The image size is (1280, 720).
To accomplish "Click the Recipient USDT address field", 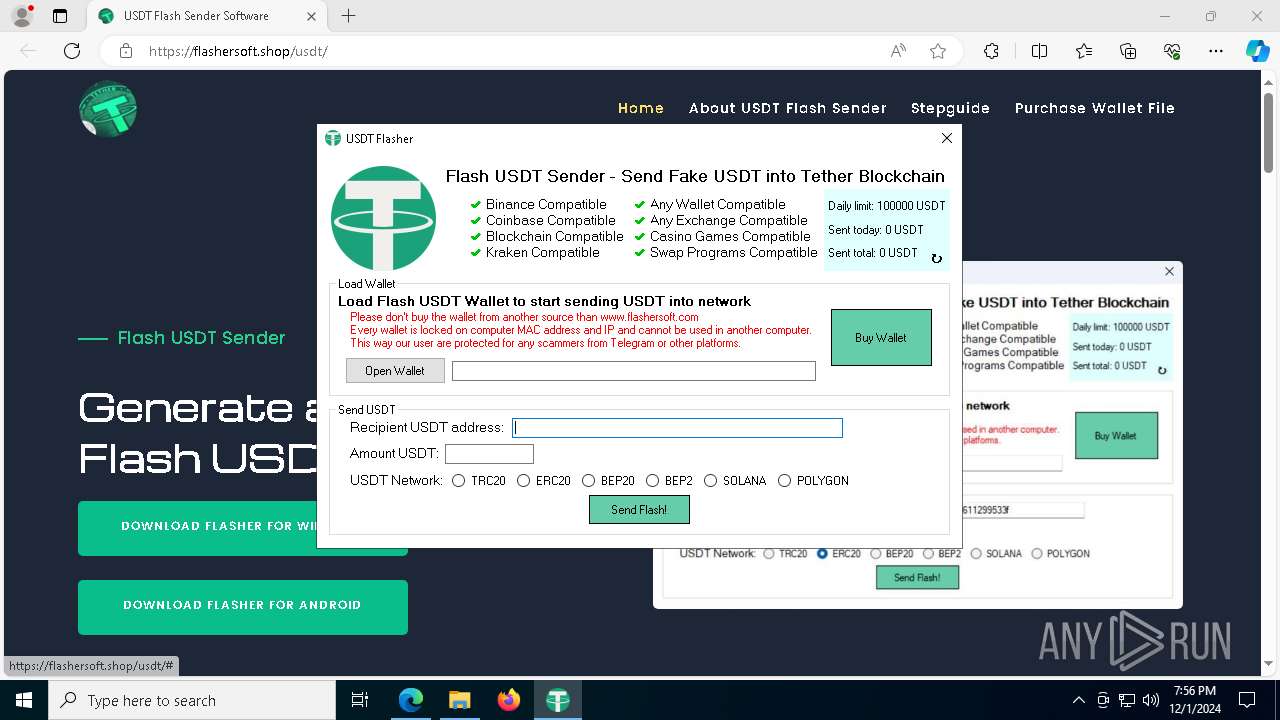I will [677, 428].
